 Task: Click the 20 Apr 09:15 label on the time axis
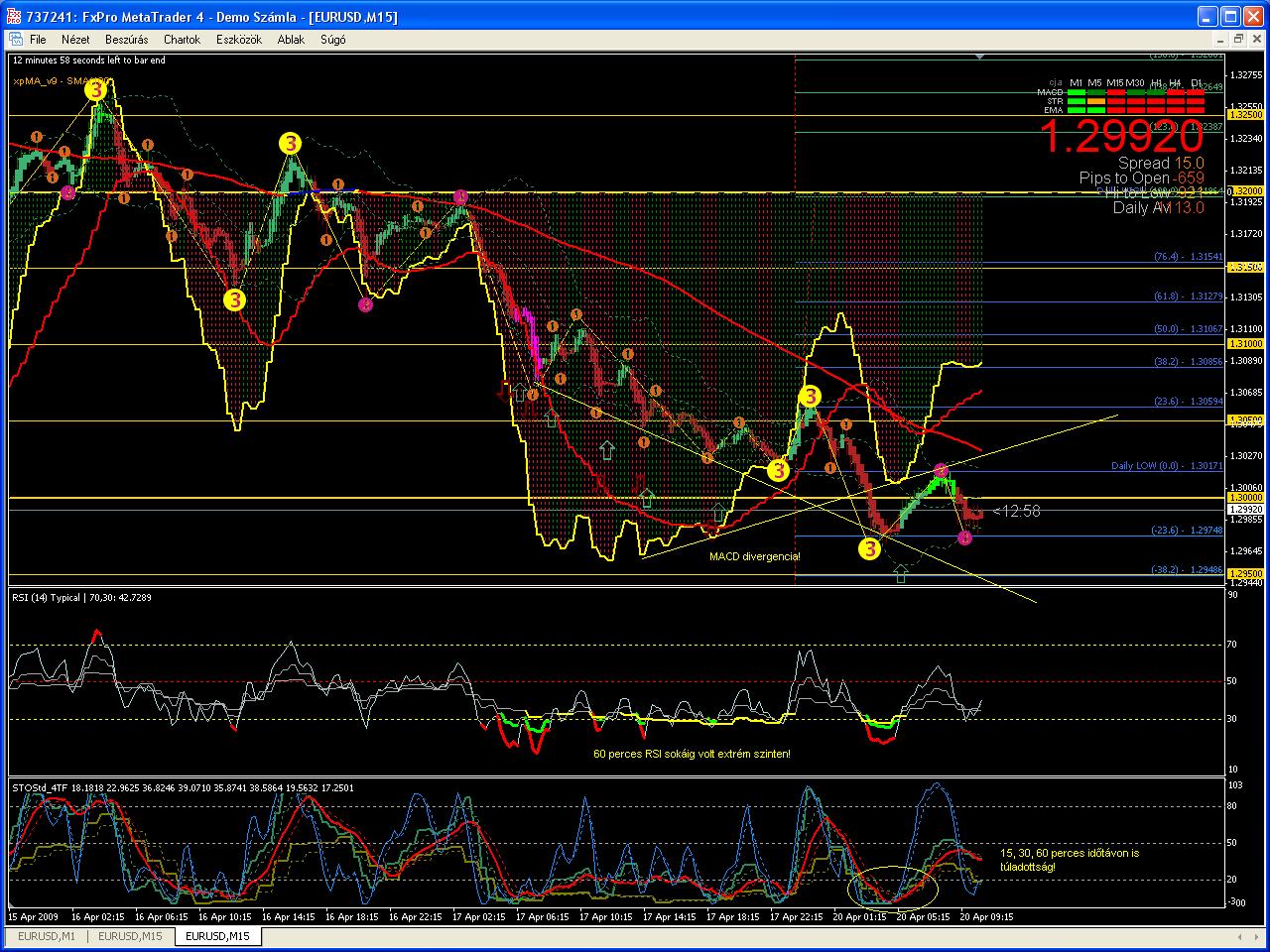pyautogui.click(x=985, y=917)
